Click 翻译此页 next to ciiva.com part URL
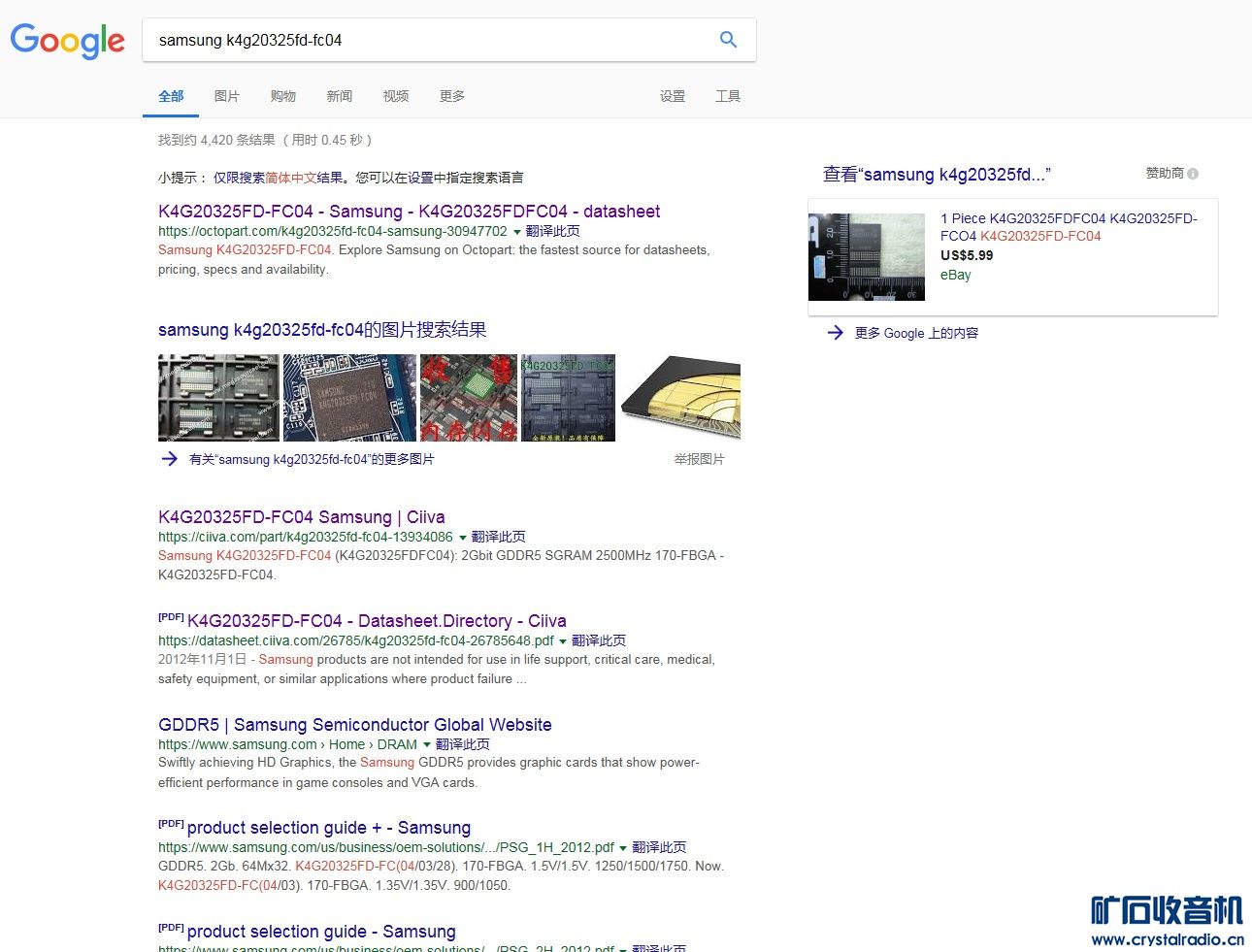 pos(499,537)
